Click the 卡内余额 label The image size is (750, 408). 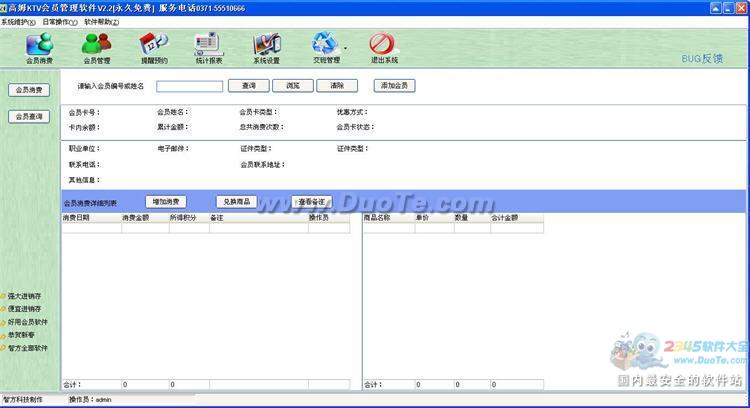click(84, 128)
